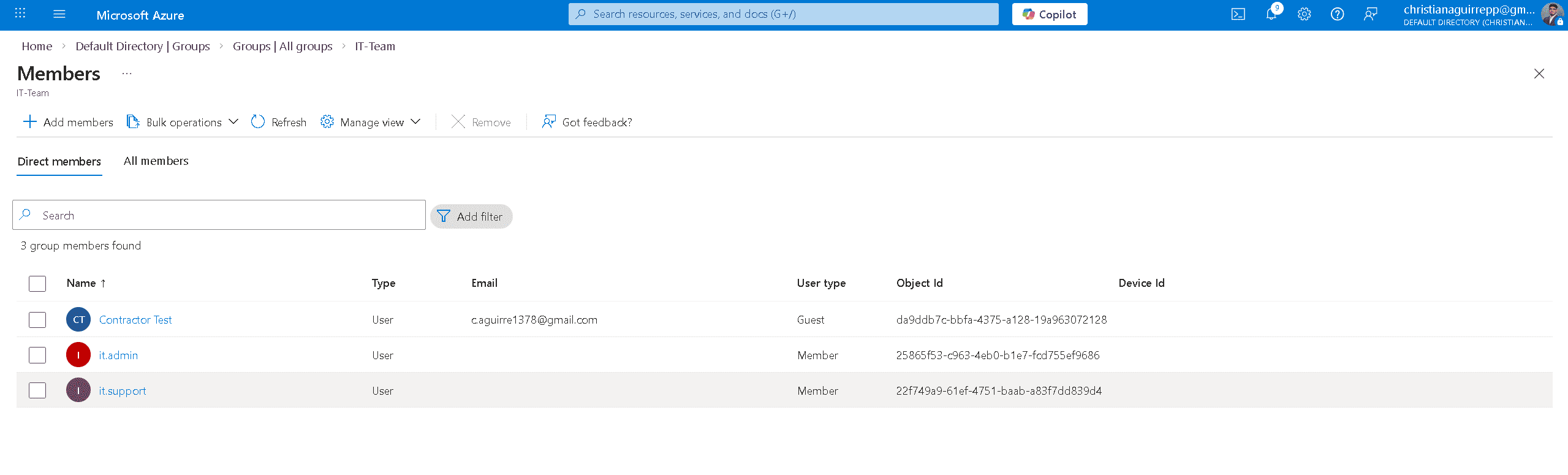Check the select-all members checkbox
1568x475 pixels.
37,284
